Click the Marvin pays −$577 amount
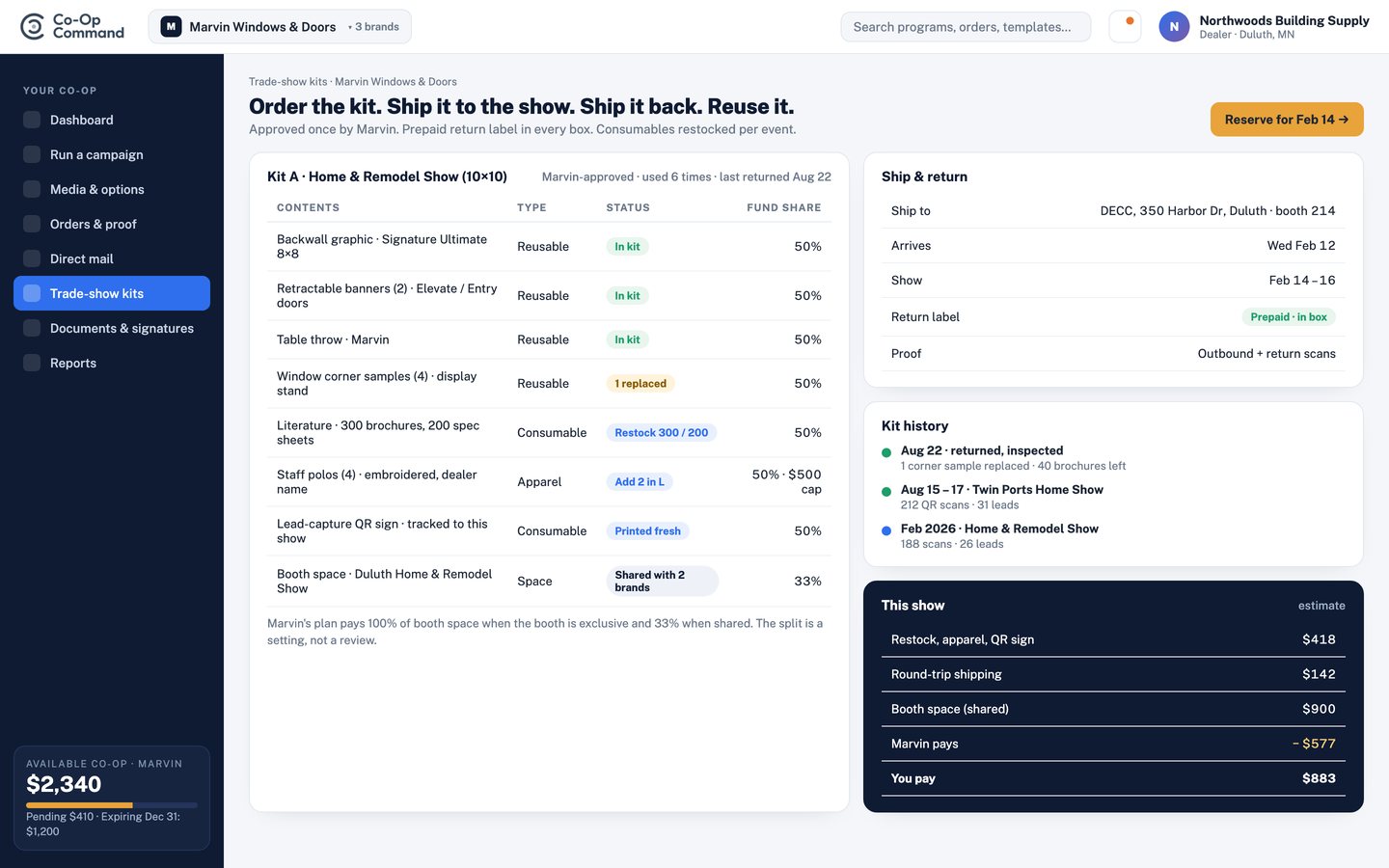1389x868 pixels. point(1314,744)
